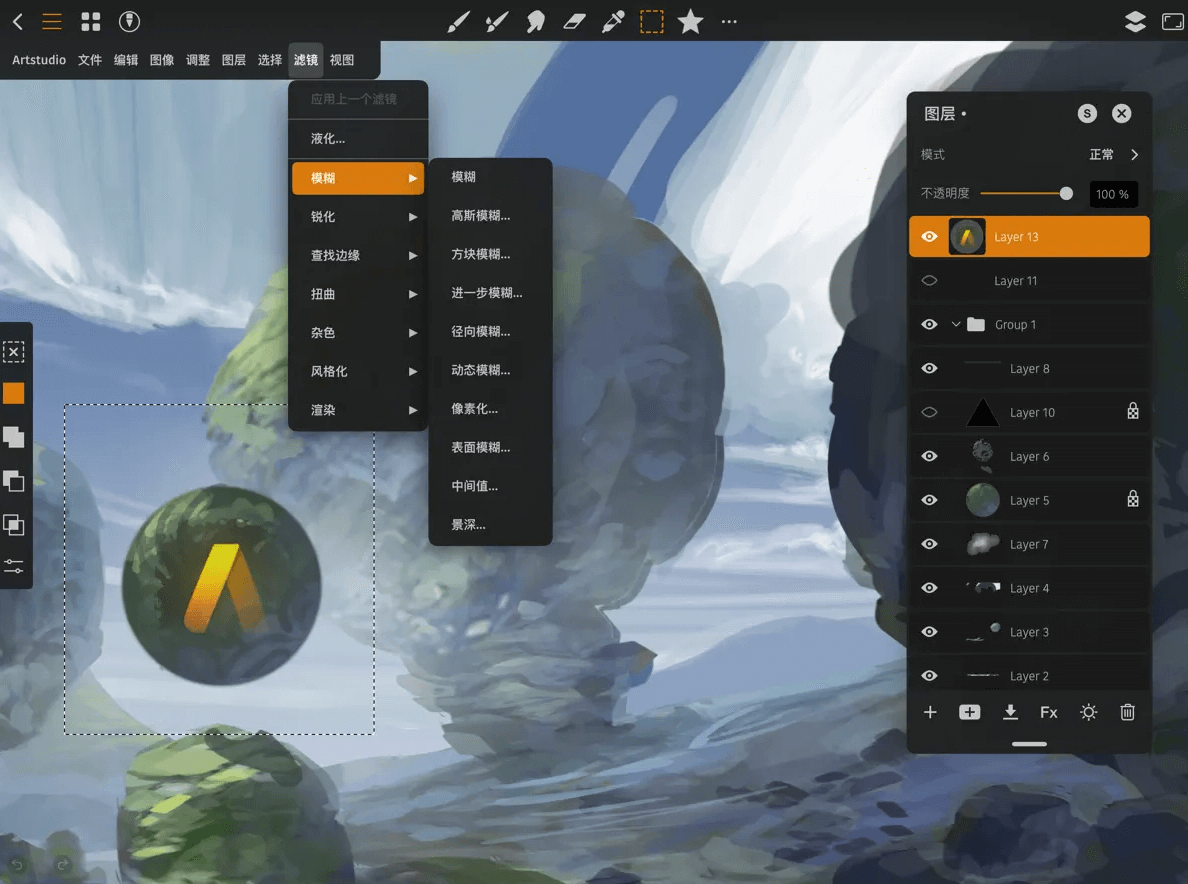Hide Layer 5 with its eye icon
The height and width of the screenshot is (884, 1188).
point(930,500)
